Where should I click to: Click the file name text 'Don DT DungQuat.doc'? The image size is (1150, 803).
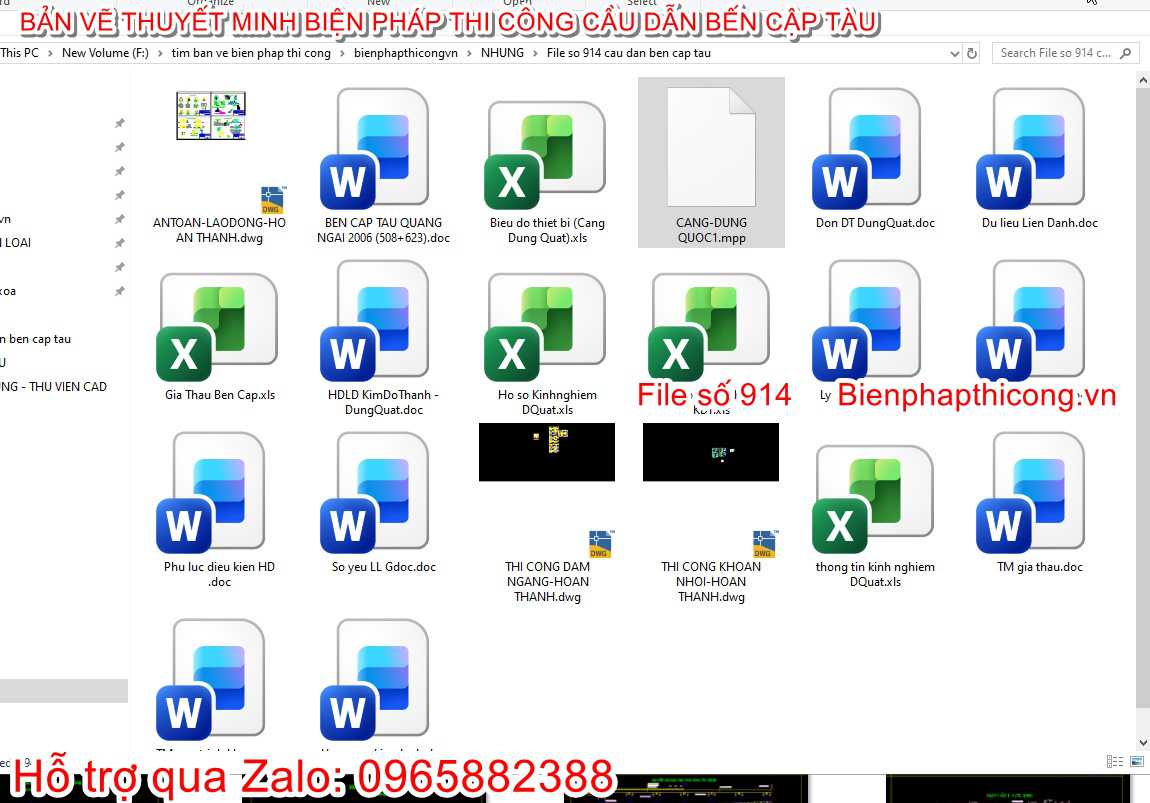(875, 223)
